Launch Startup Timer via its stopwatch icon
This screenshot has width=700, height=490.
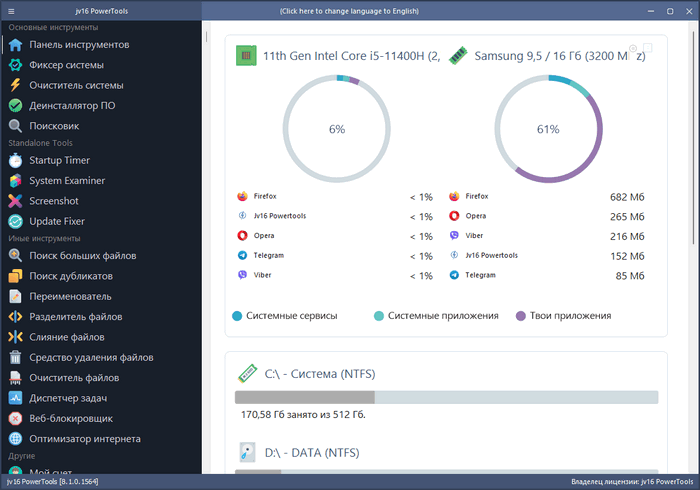[16, 160]
